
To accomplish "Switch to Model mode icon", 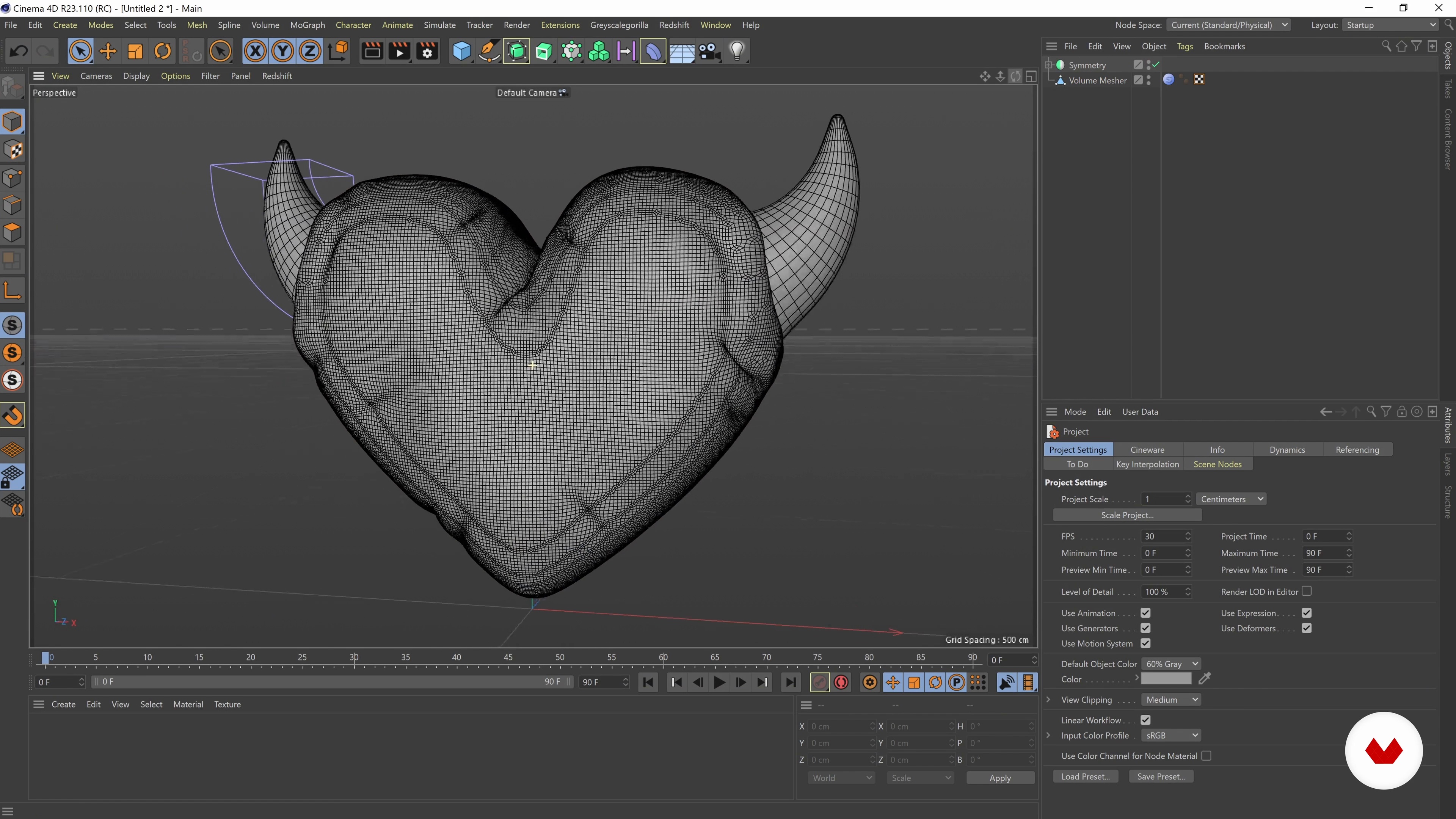I will pyautogui.click(x=13, y=121).
